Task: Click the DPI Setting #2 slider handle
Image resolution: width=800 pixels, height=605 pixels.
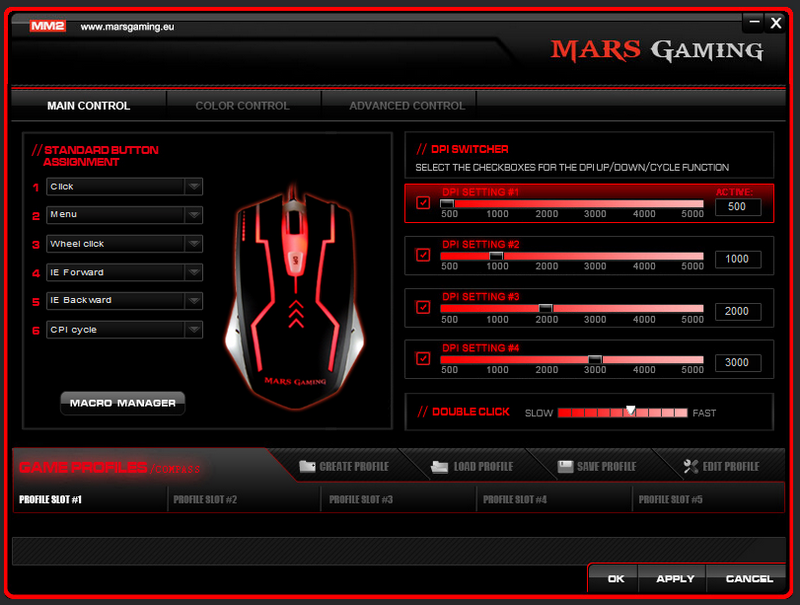Action: (x=496, y=256)
